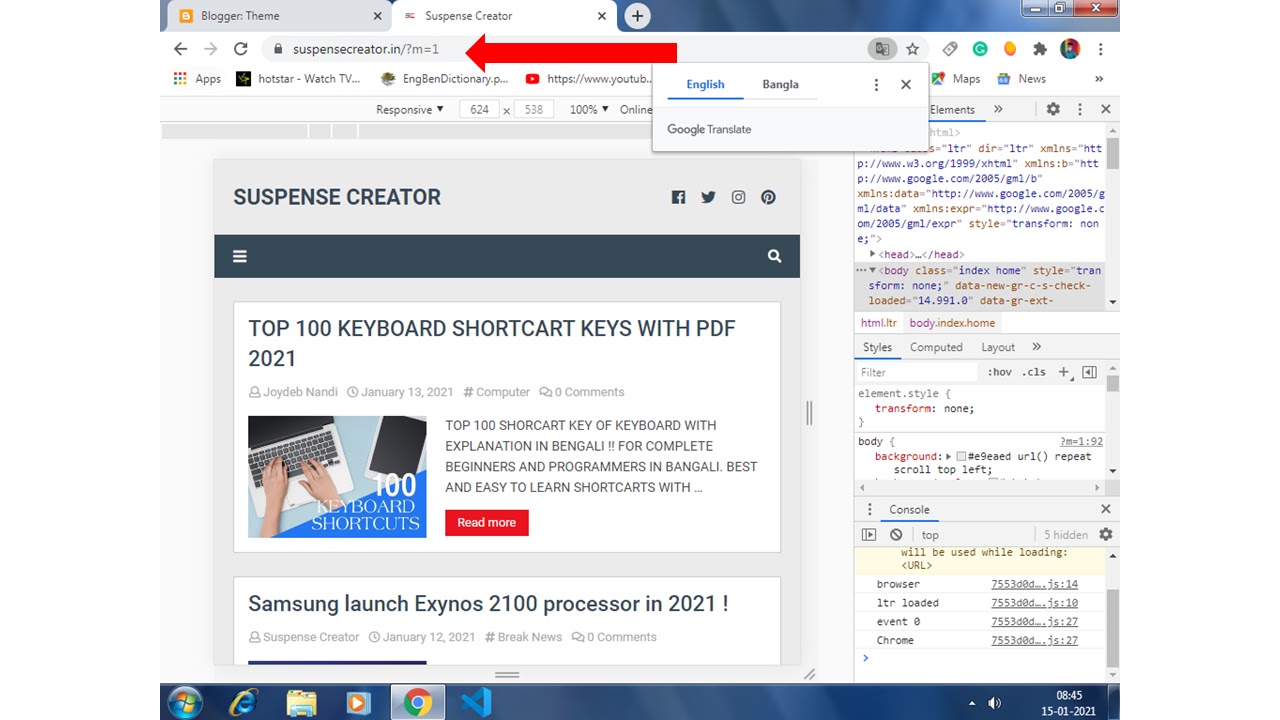Select the Bangla language tab
Screen dimensions: 1280x720
pos(780,85)
